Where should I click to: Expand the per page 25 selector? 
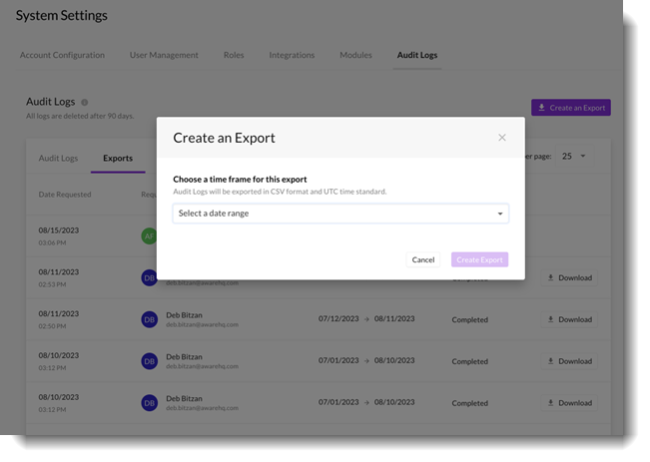click(574, 156)
